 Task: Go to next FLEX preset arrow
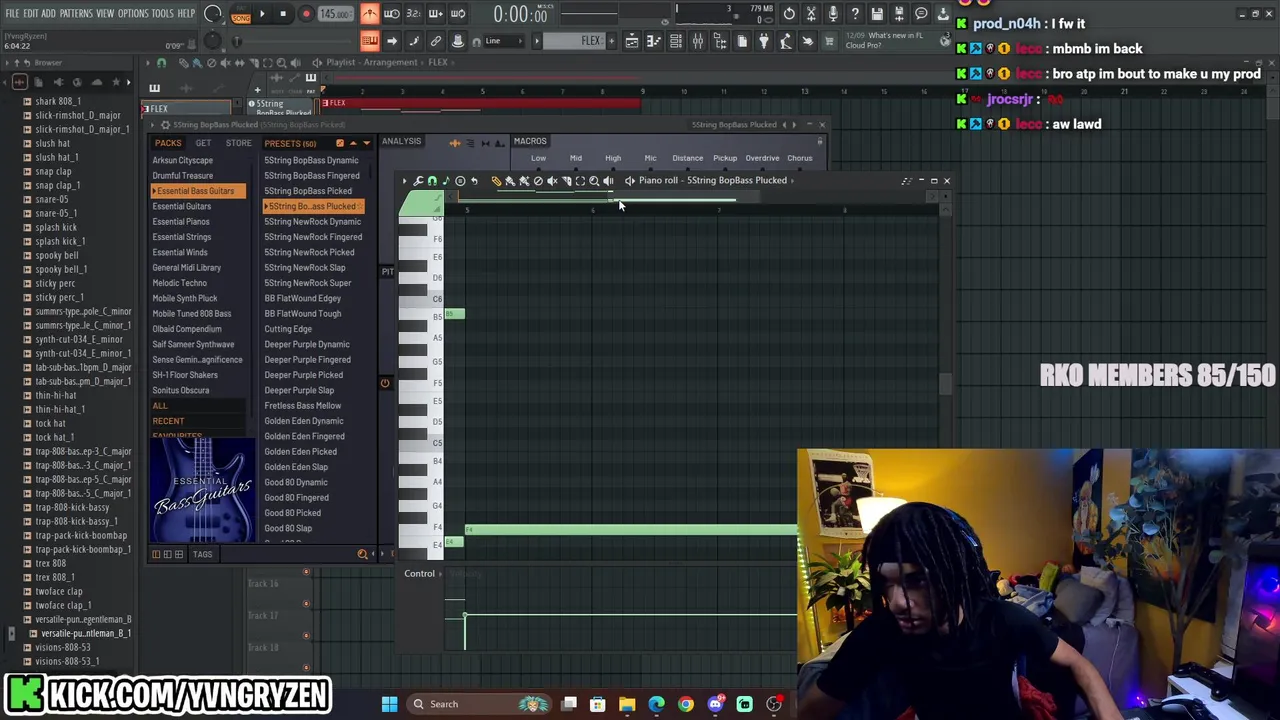coord(796,125)
